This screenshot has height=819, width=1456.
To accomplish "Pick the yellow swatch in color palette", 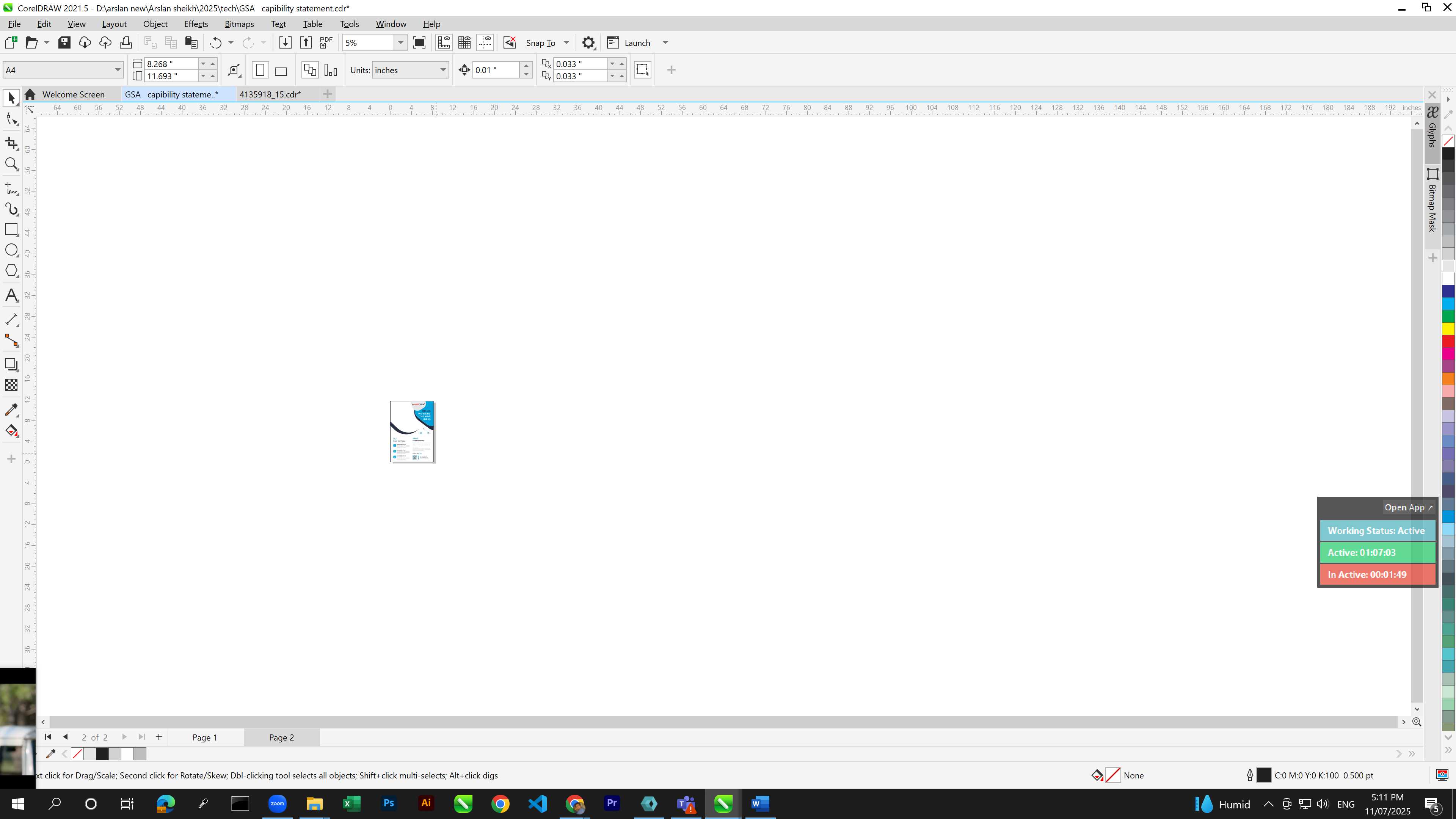I will point(1448,328).
